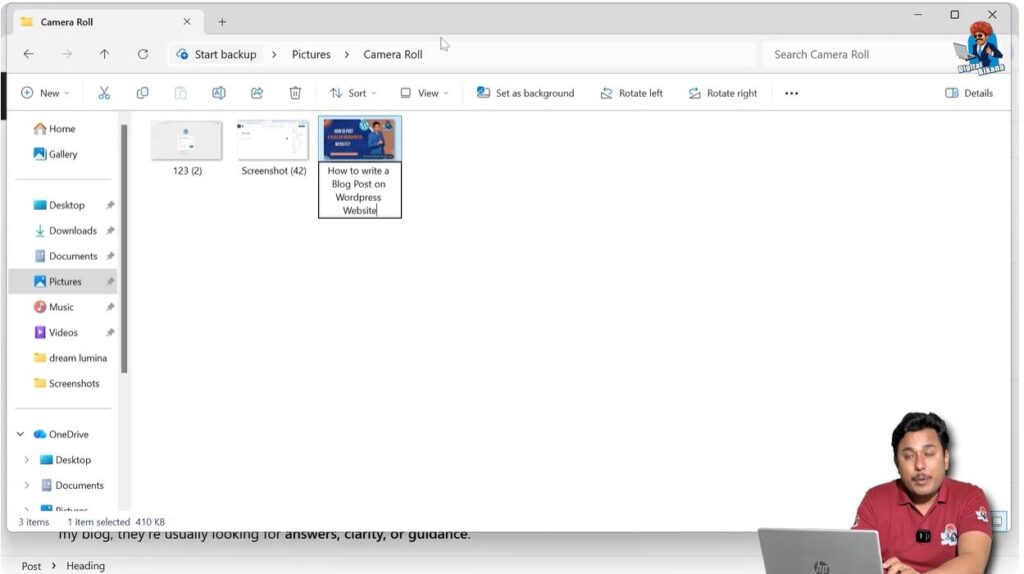Click Rotate right button
The image size is (1024, 574).
coord(723,93)
